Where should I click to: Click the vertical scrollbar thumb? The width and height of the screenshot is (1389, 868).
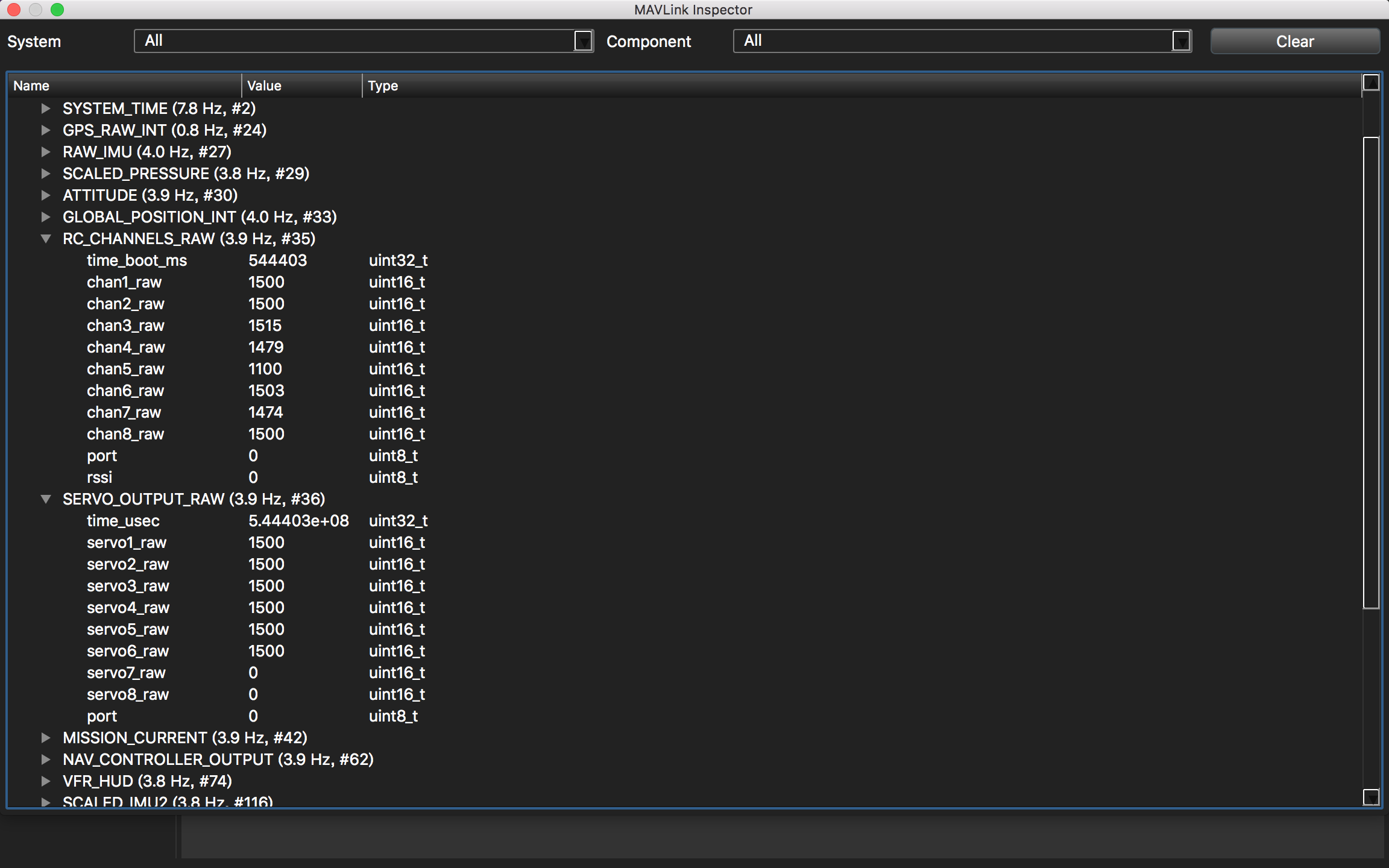point(1371,373)
